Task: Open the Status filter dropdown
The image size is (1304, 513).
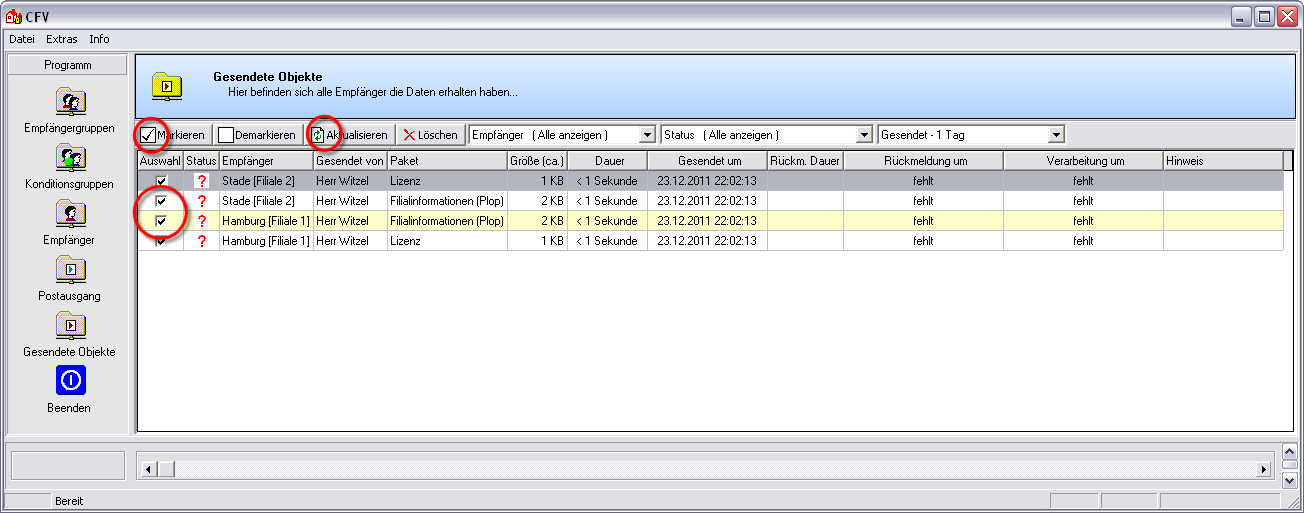Action: tap(864, 135)
